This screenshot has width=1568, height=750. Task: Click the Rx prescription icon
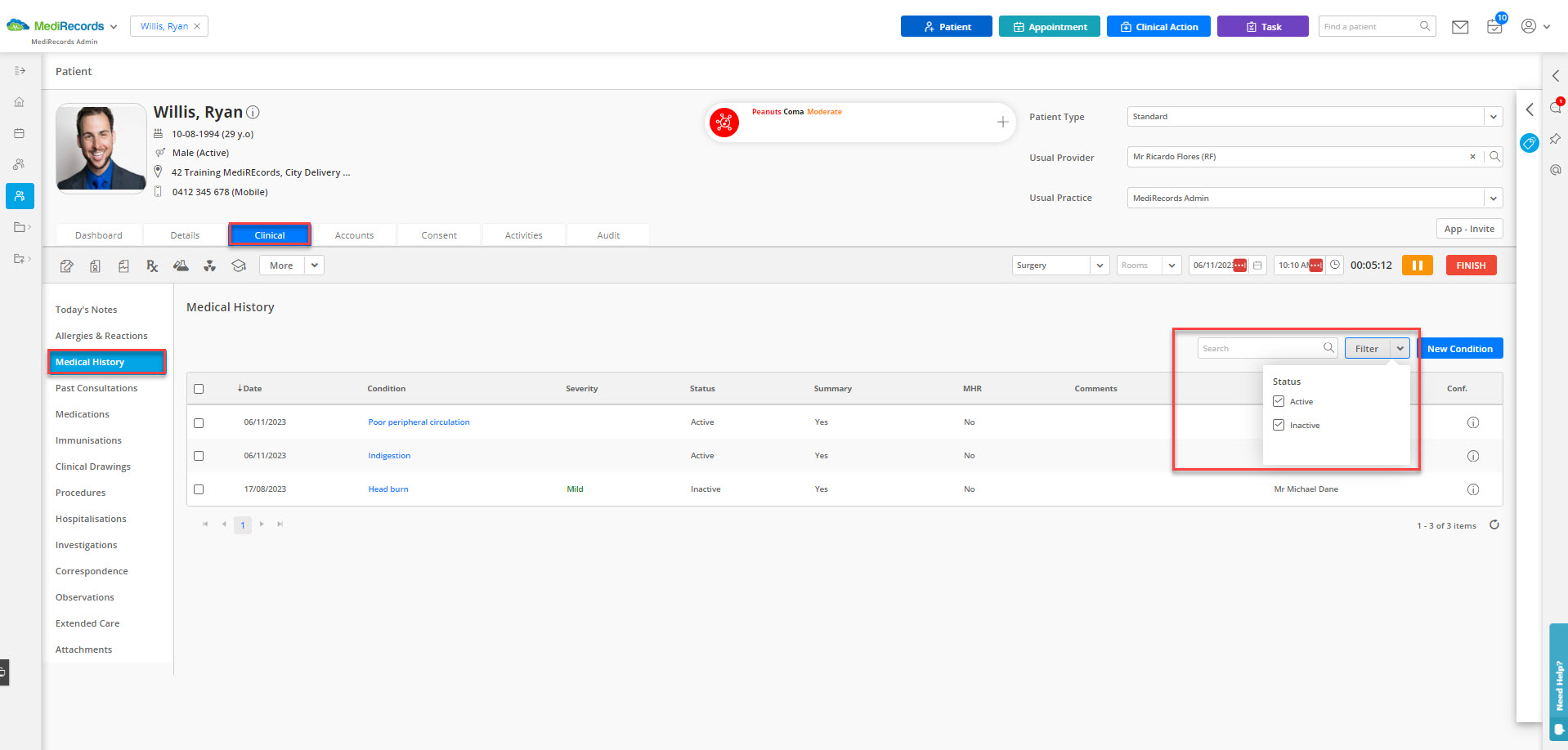[x=152, y=266]
